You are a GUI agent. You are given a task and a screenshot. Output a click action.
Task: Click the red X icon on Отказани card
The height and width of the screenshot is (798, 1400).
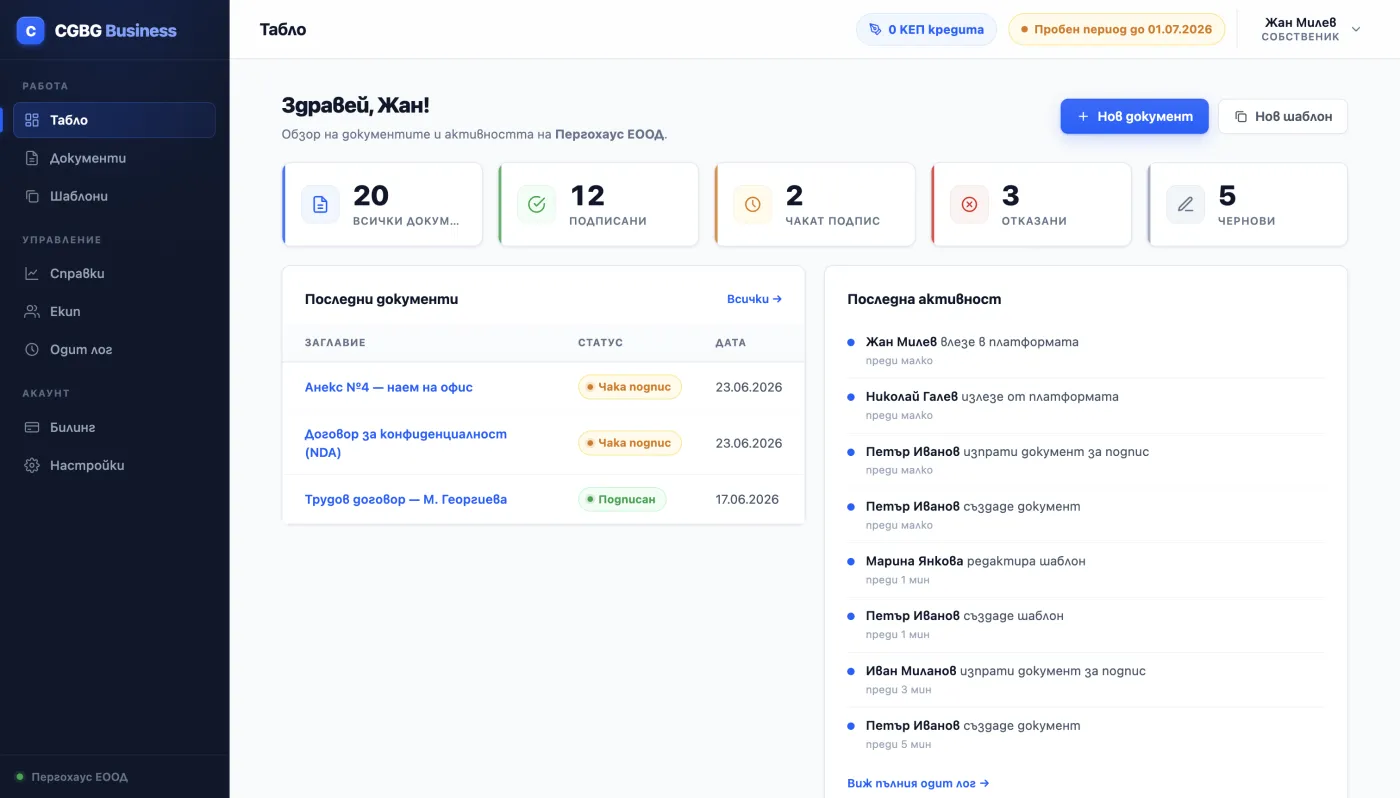(x=969, y=204)
